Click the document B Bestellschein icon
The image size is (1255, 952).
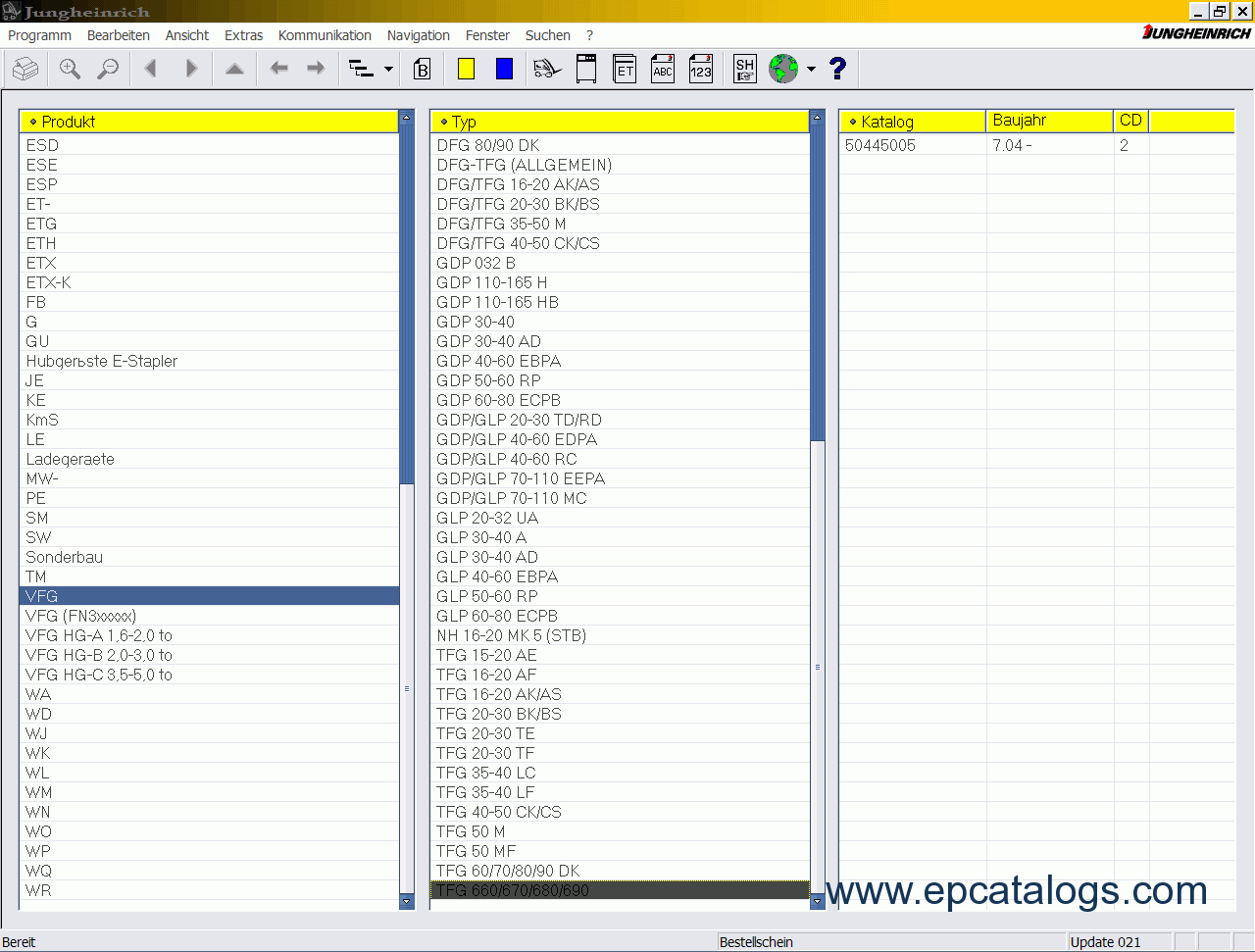pyautogui.click(x=423, y=69)
